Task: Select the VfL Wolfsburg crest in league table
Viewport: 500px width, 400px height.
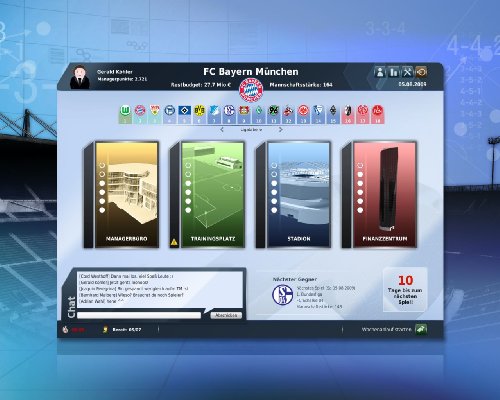Action: 125,110
